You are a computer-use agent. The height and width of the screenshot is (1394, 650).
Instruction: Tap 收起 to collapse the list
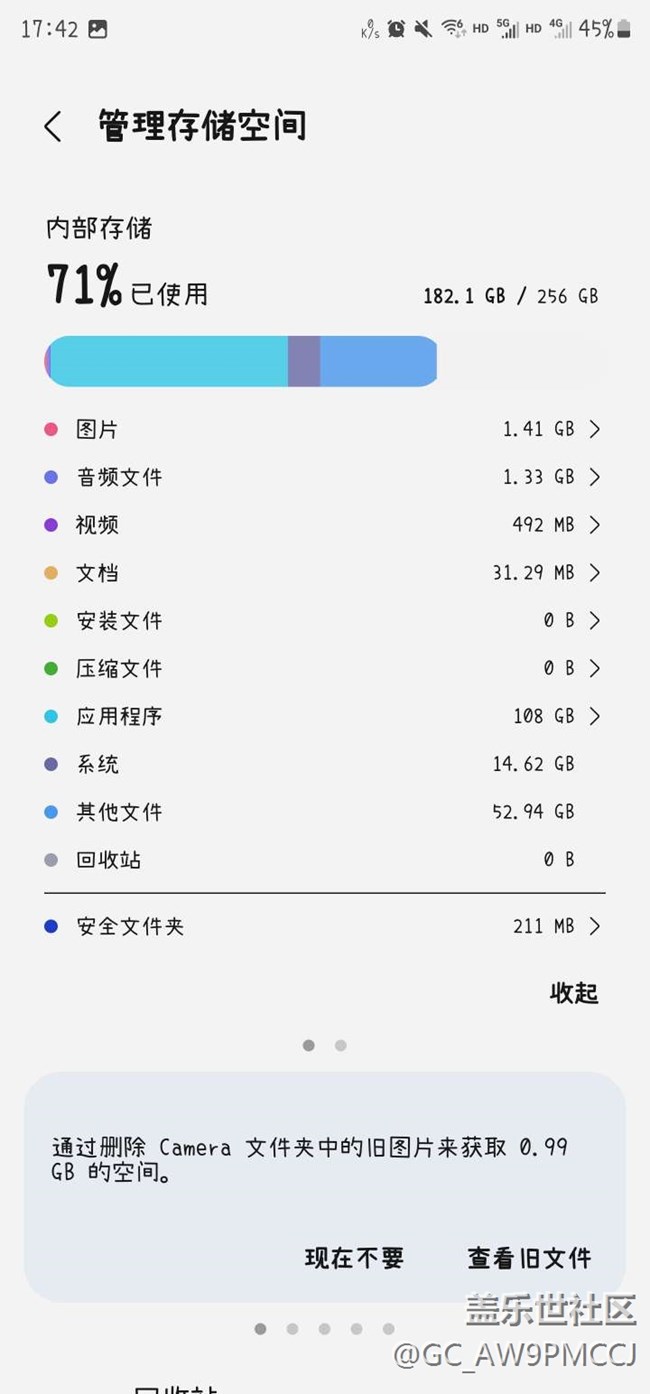tap(574, 993)
